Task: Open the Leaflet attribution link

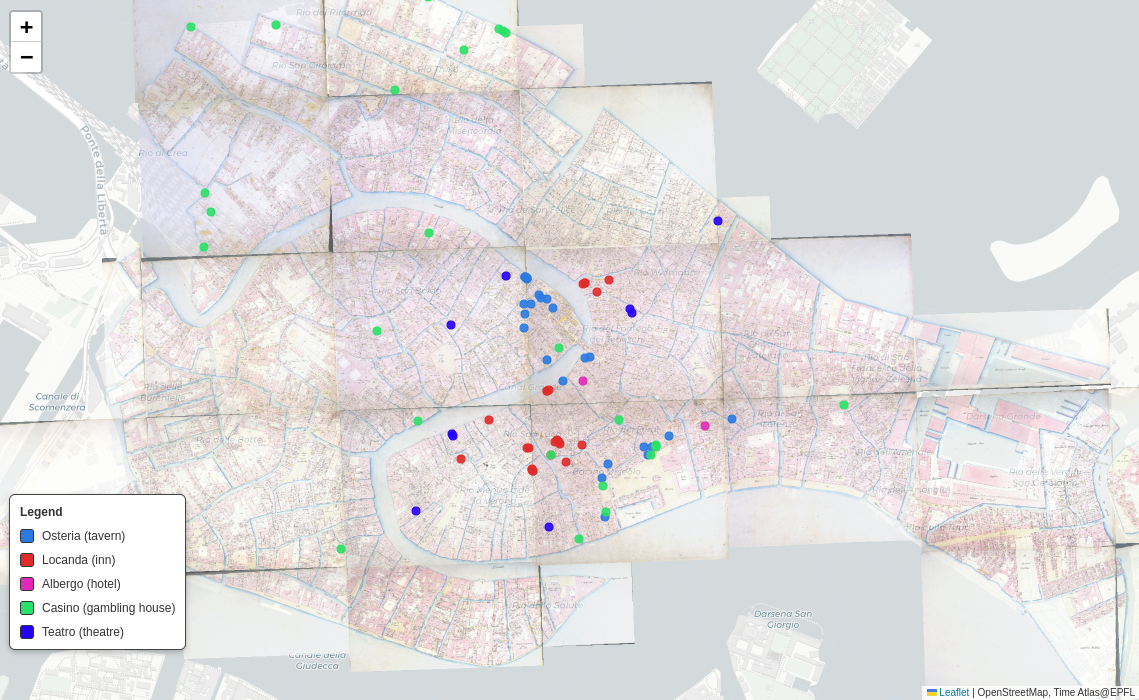Action: pyautogui.click(x=954, y=692)
